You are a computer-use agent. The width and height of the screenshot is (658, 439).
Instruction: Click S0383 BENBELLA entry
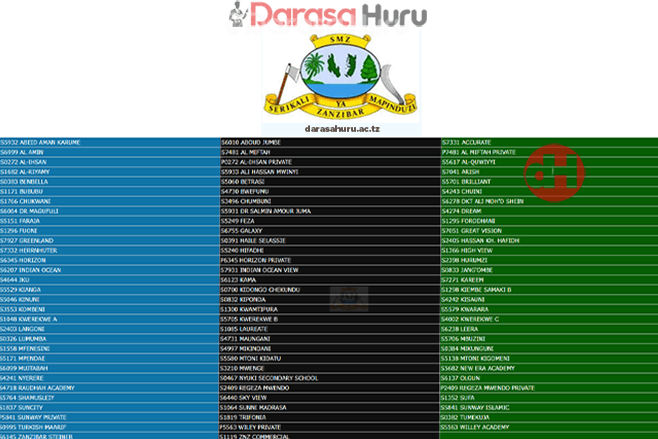24,182
